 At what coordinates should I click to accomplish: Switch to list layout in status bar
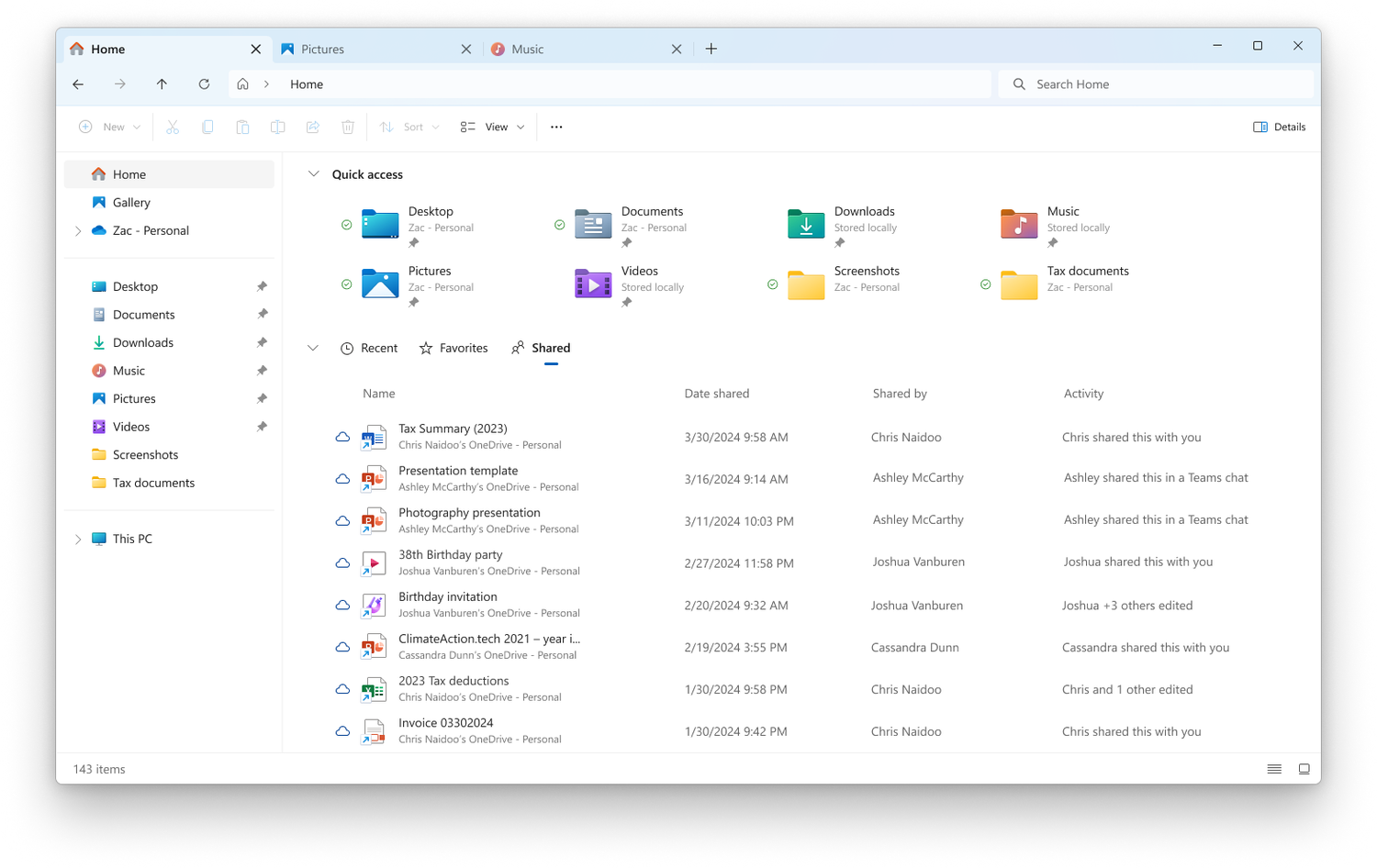tap(1274, 769)
